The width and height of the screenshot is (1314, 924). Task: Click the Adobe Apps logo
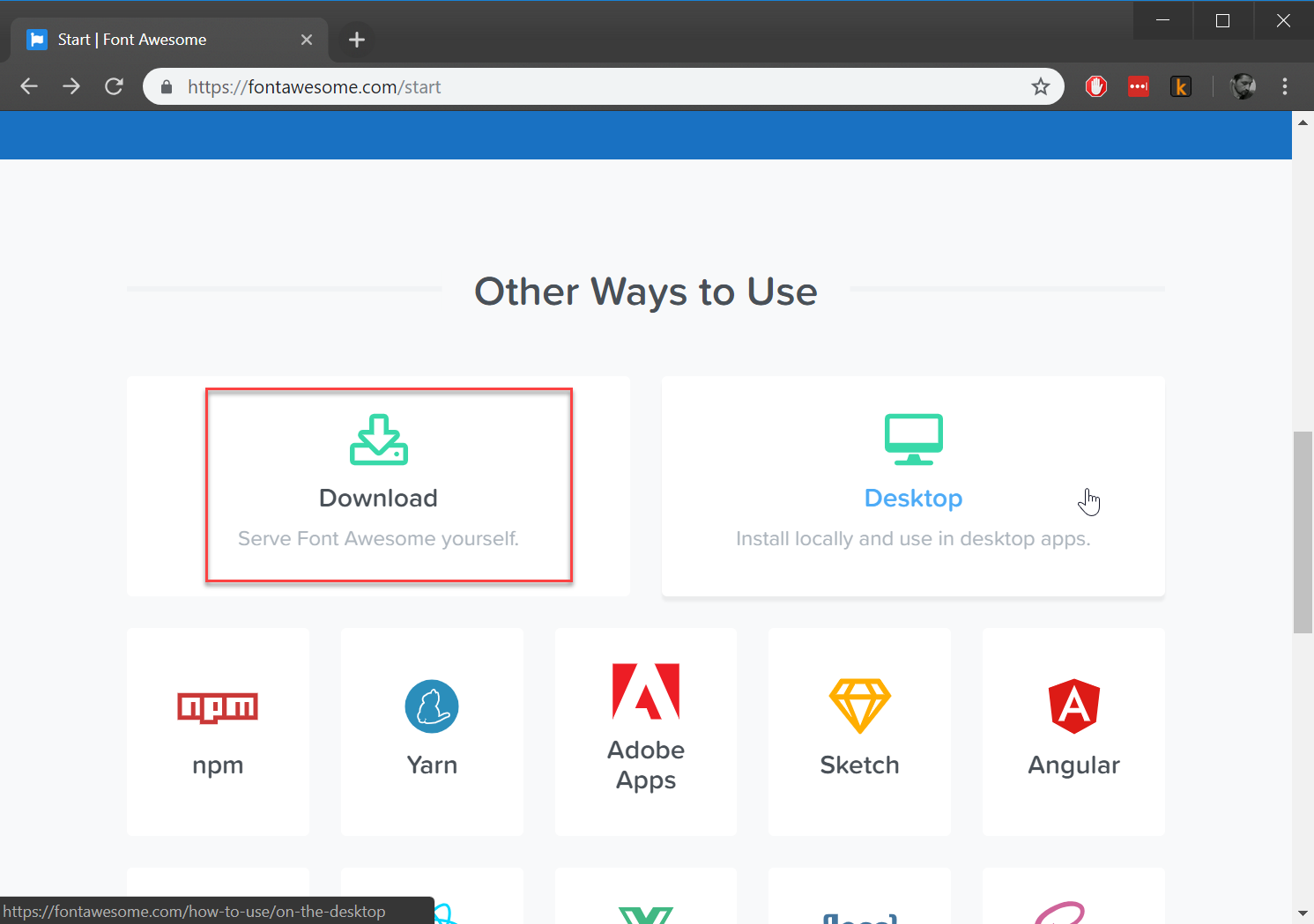(646, 691)
